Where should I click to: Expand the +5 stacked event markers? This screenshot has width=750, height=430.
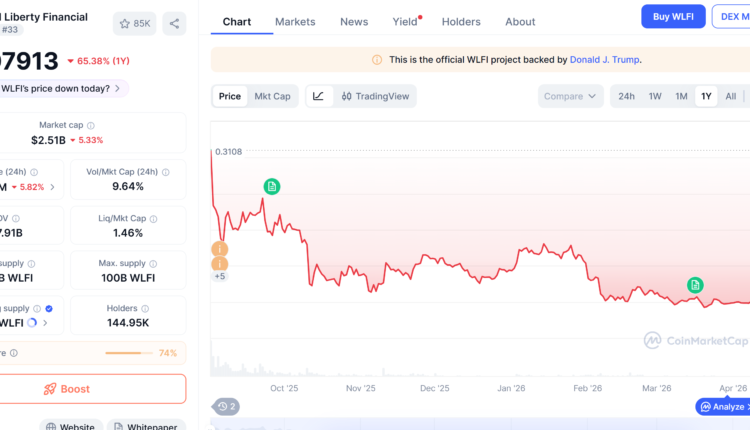click(x=219, y=275)
